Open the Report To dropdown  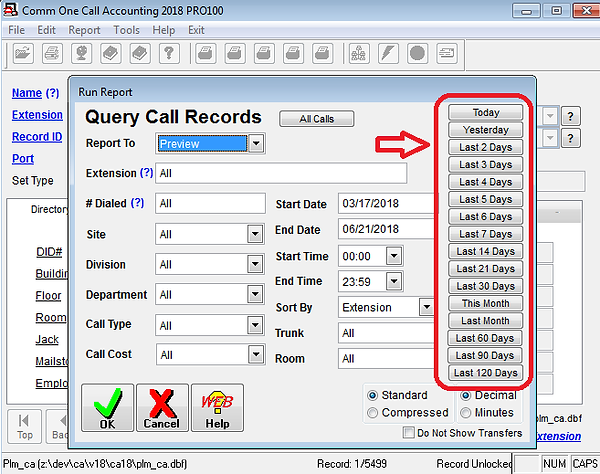[x=256, y=144]
